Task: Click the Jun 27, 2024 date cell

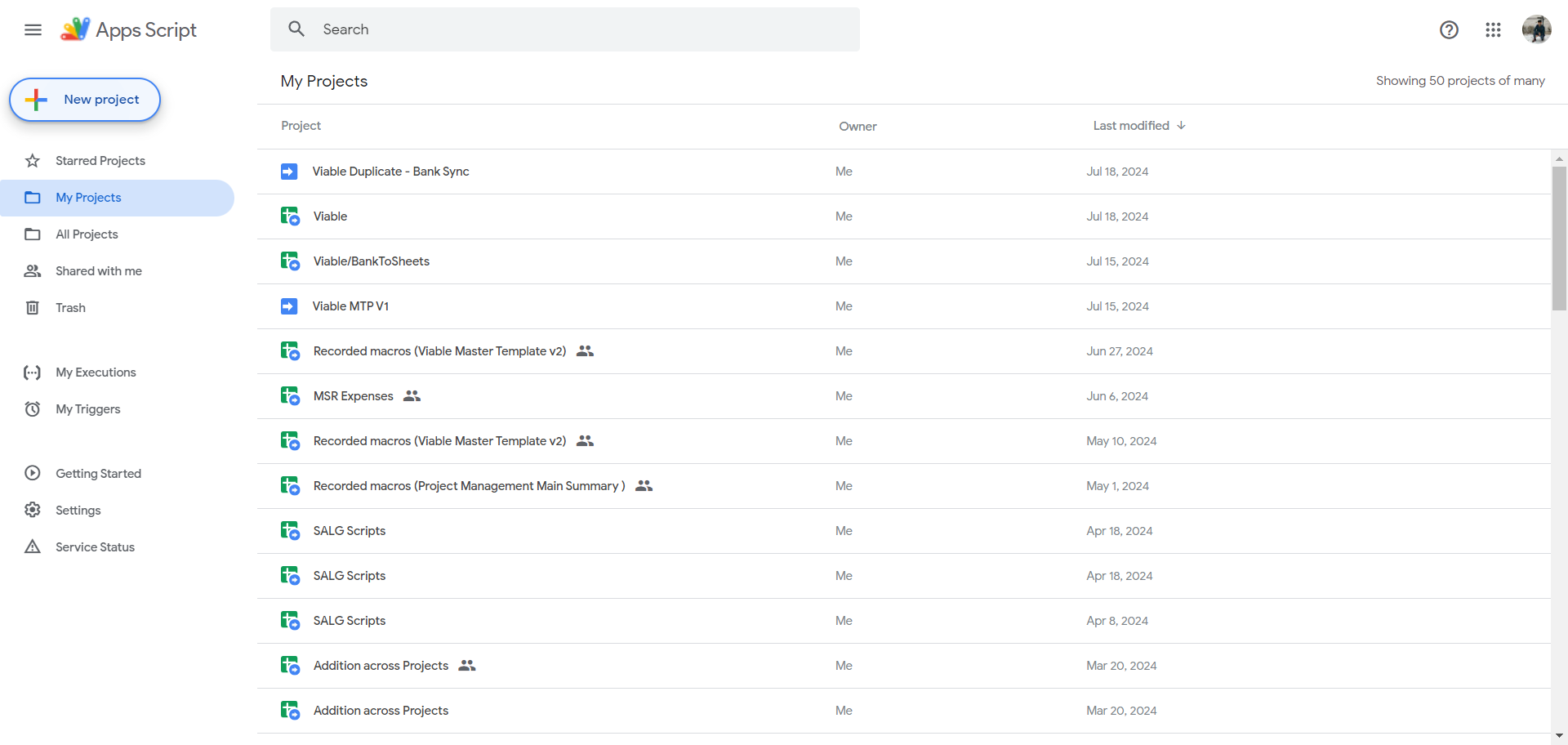Action: [x=1120, y=351]
